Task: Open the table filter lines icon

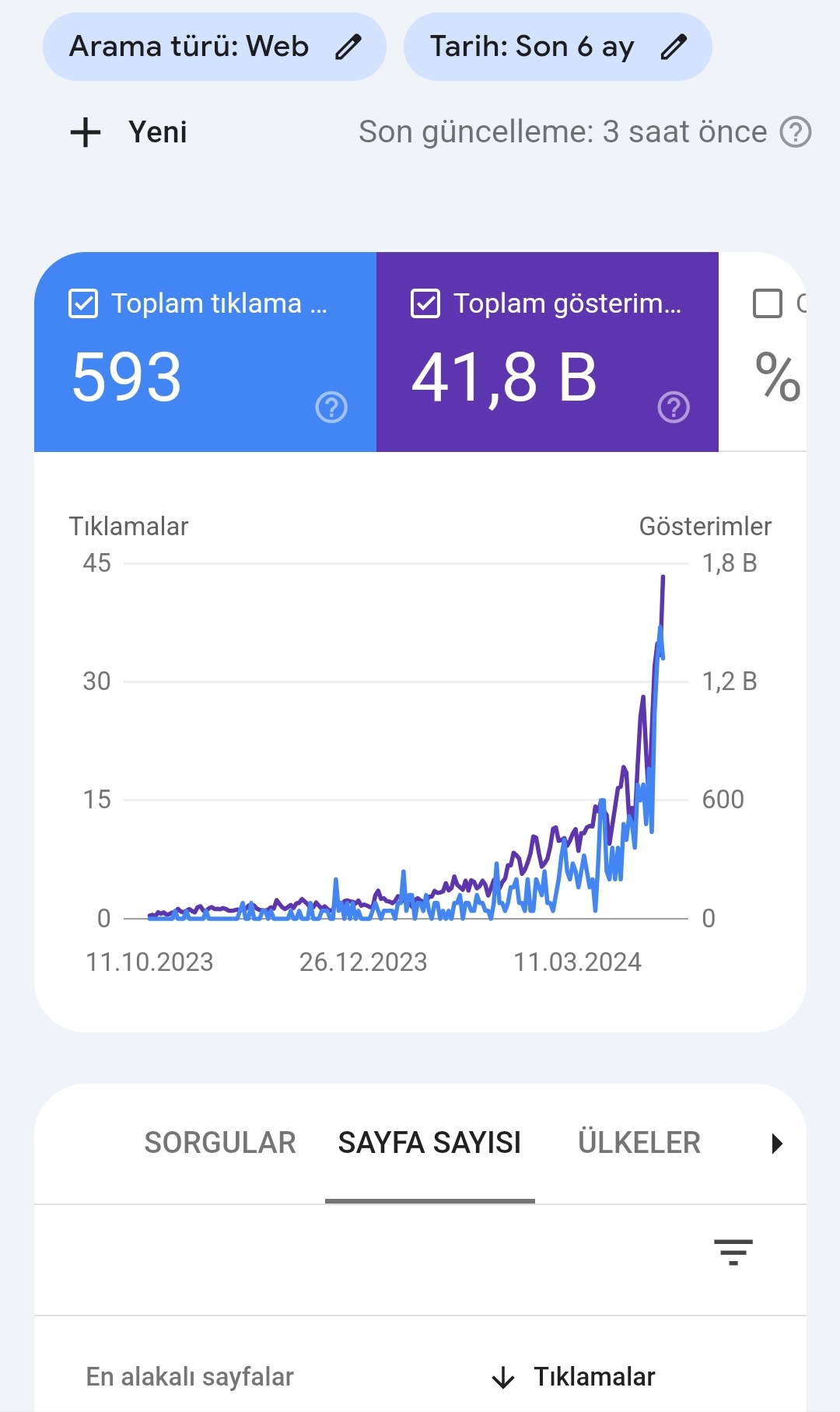Action: [733, 1252]
